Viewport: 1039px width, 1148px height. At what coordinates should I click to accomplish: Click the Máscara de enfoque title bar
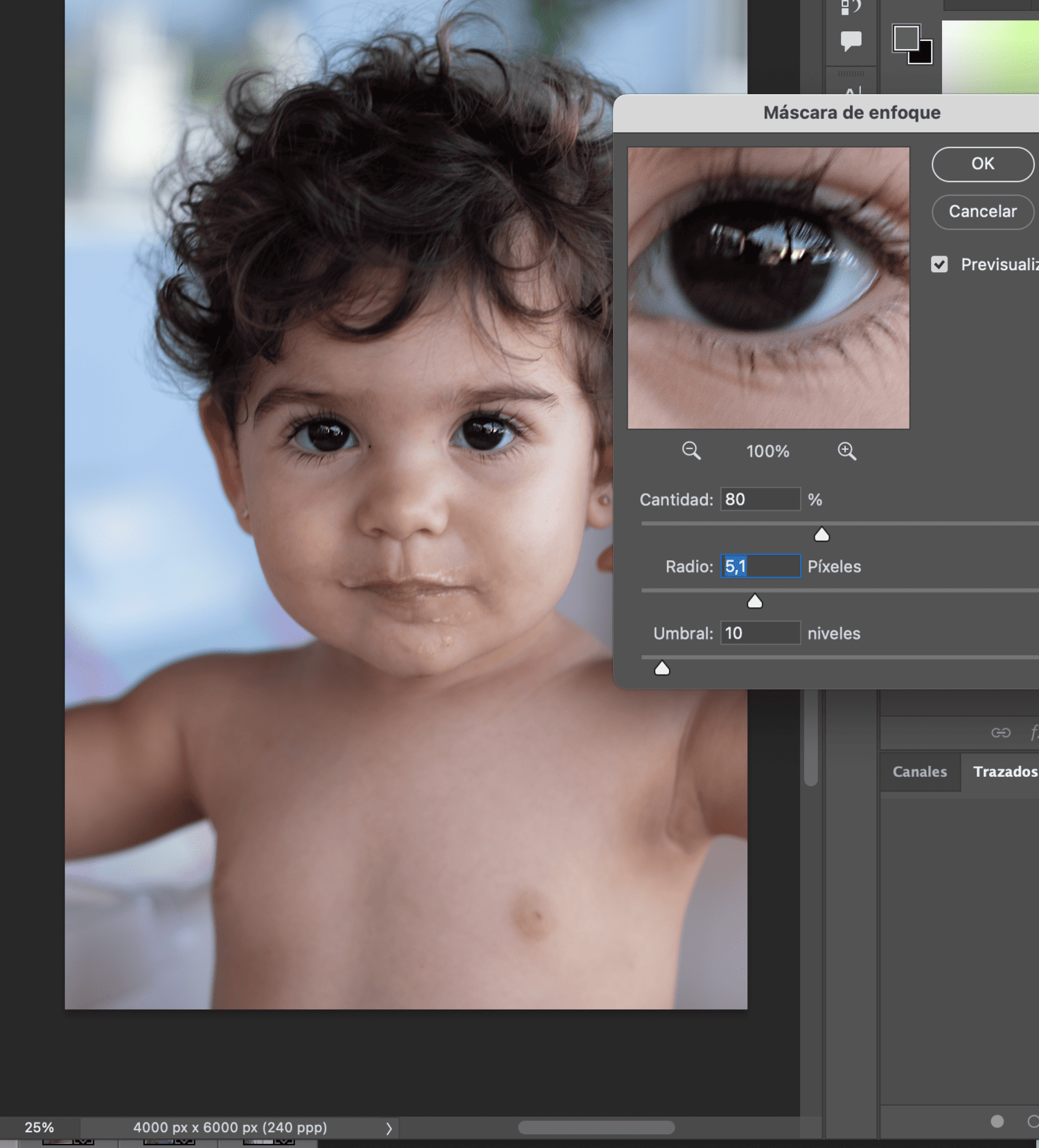[826, 113]
